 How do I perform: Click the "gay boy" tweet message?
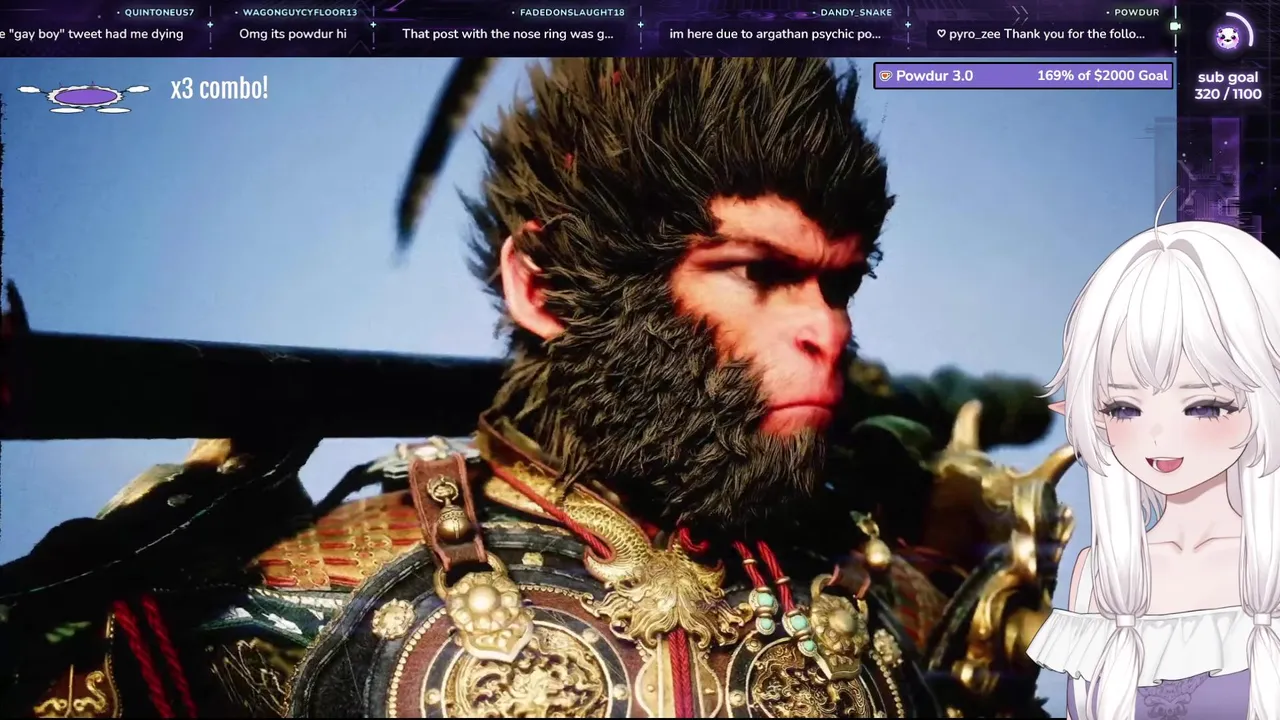tap(92, 34)
